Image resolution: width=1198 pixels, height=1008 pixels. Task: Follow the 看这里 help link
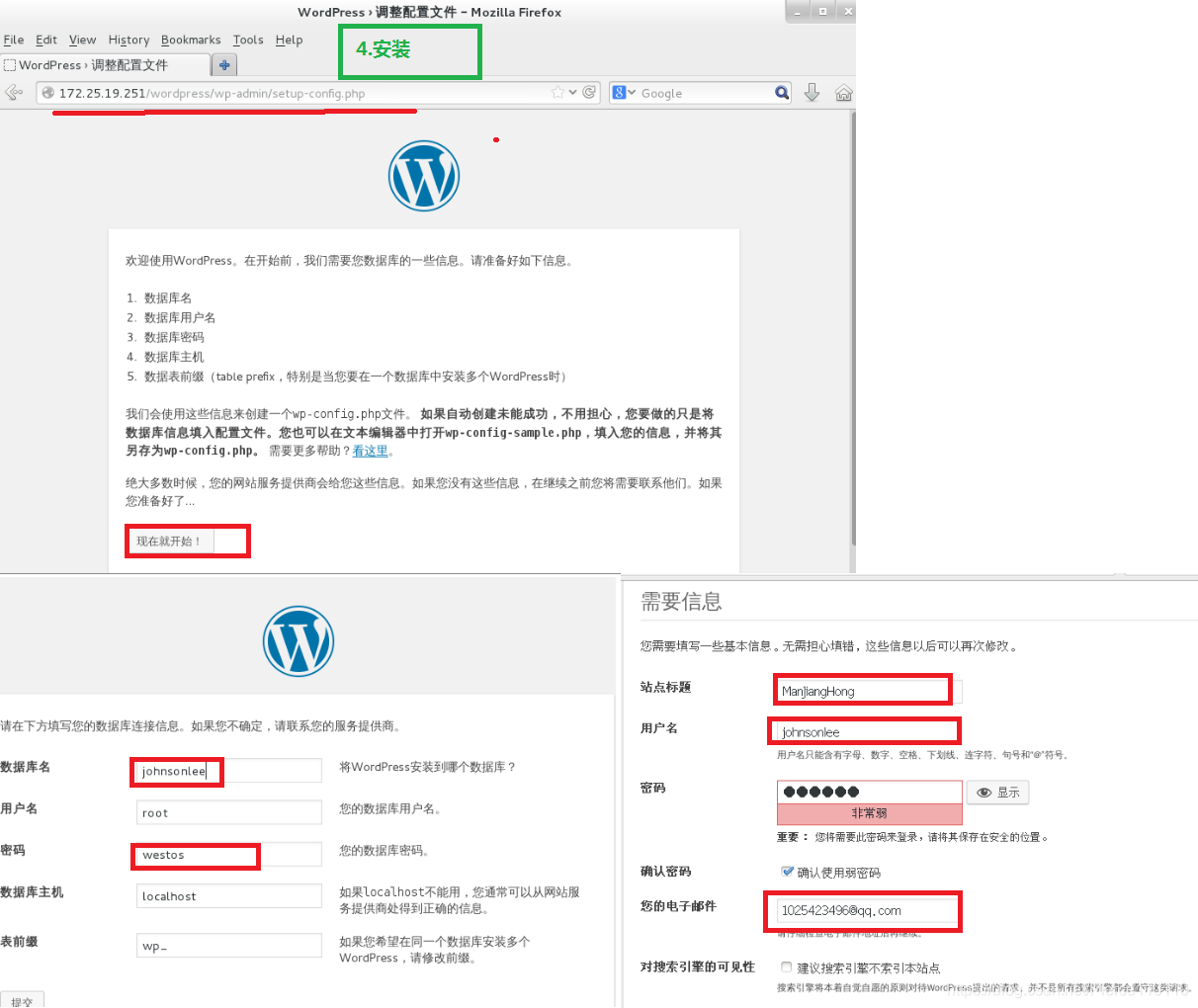(x=371, y=451)
